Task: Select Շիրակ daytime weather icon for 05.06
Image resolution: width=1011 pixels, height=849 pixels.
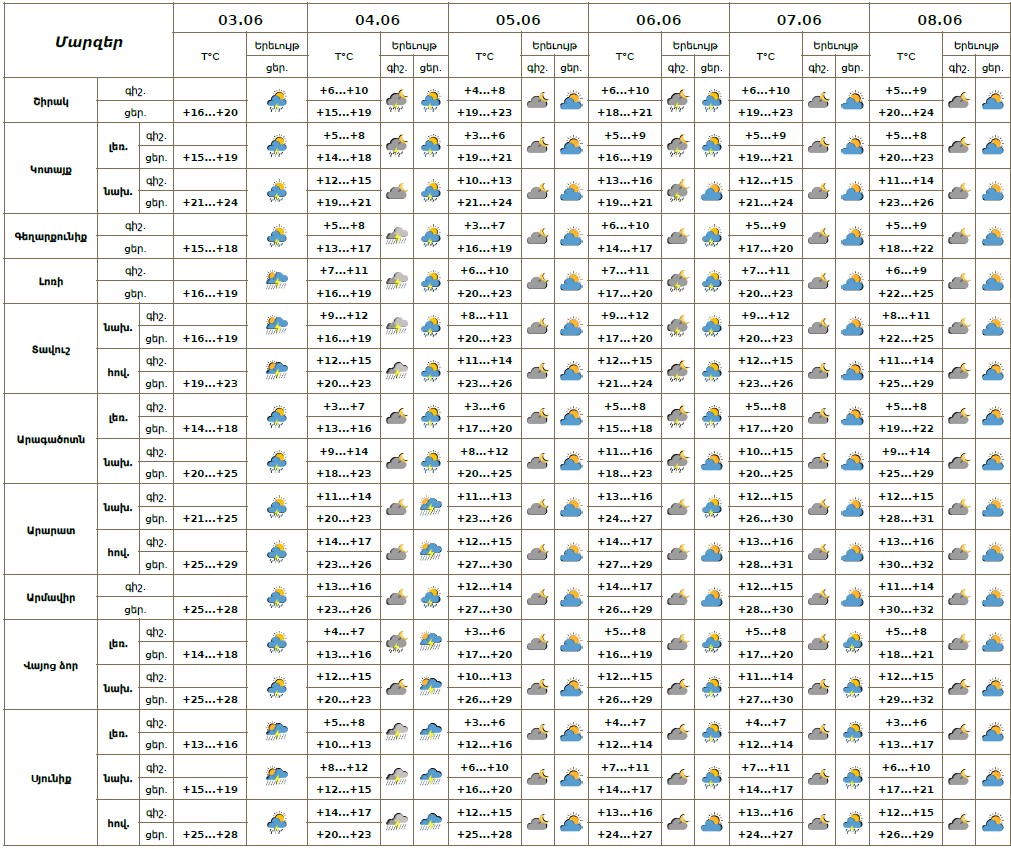Action: click(x=571, y=100)
